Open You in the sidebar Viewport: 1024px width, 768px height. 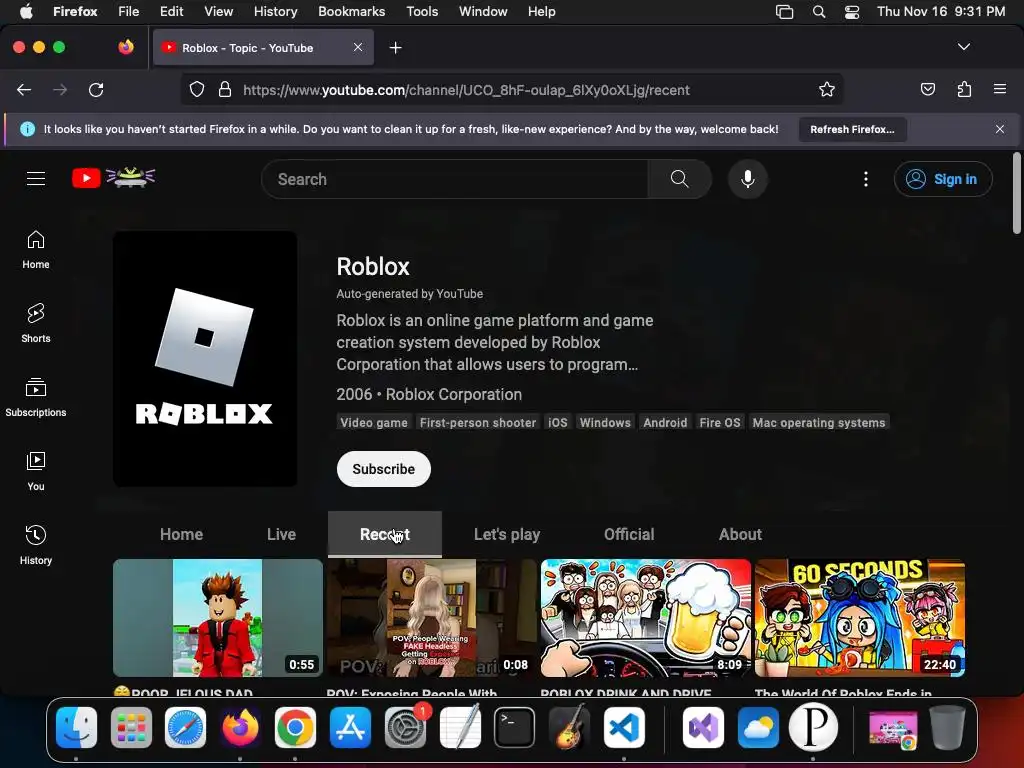pos(36,472)
